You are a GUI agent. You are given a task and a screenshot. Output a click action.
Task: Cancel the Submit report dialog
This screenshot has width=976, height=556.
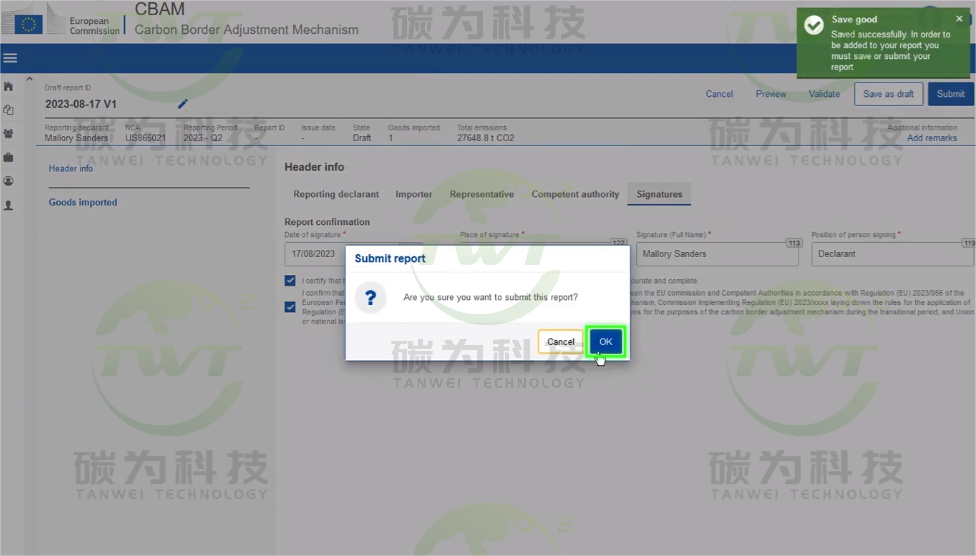click(560, 342)
